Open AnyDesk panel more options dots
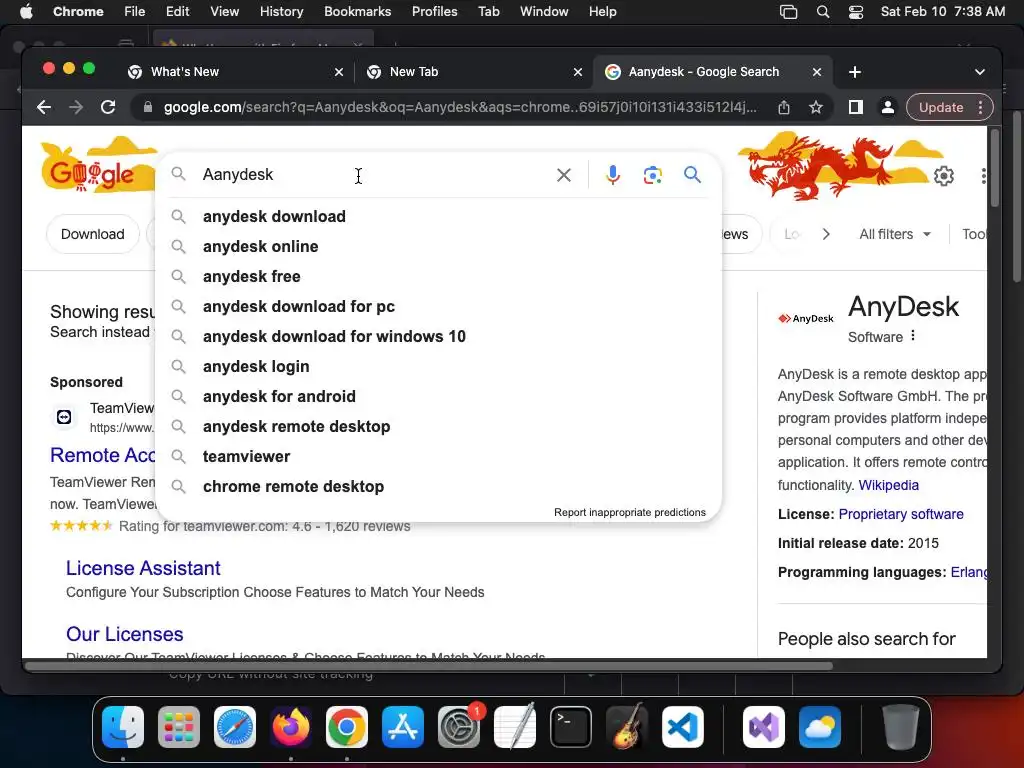The image size is (1024, 768). (x=913, y=336)
